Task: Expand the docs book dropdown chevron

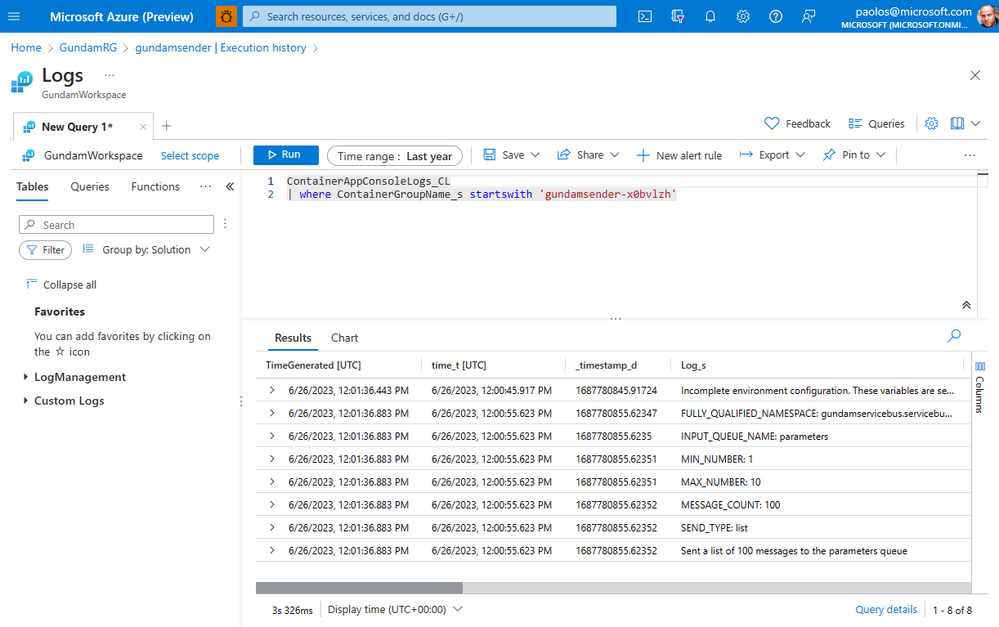Action: pyautogui.click(x=975, y=124)
